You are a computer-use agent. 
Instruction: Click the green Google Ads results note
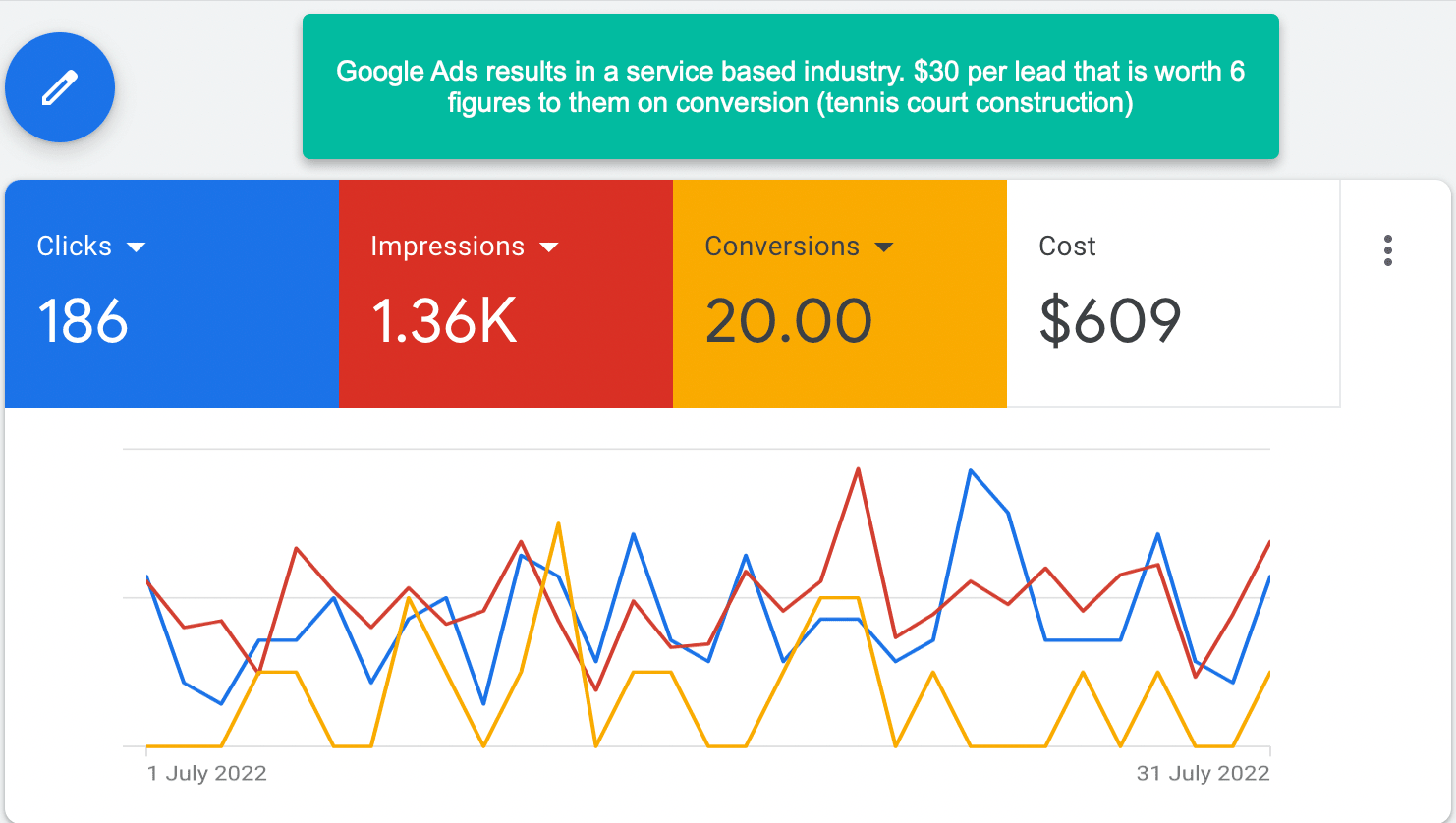pos(790,86)
